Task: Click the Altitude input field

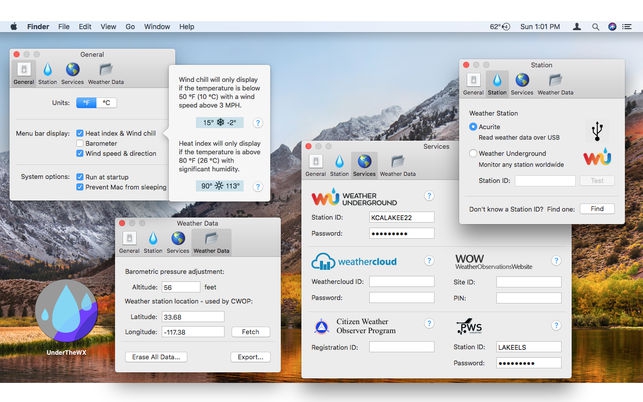Action: pos(181,287)
